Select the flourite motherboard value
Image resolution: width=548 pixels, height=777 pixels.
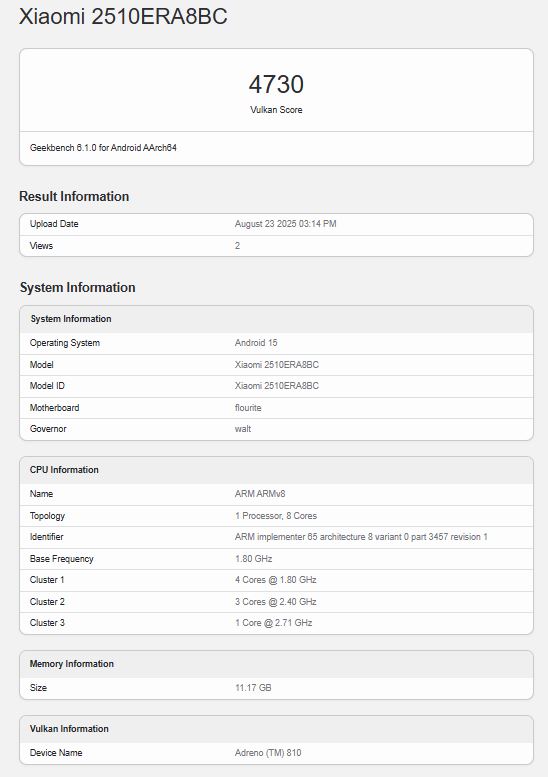(x=248, y=408)
